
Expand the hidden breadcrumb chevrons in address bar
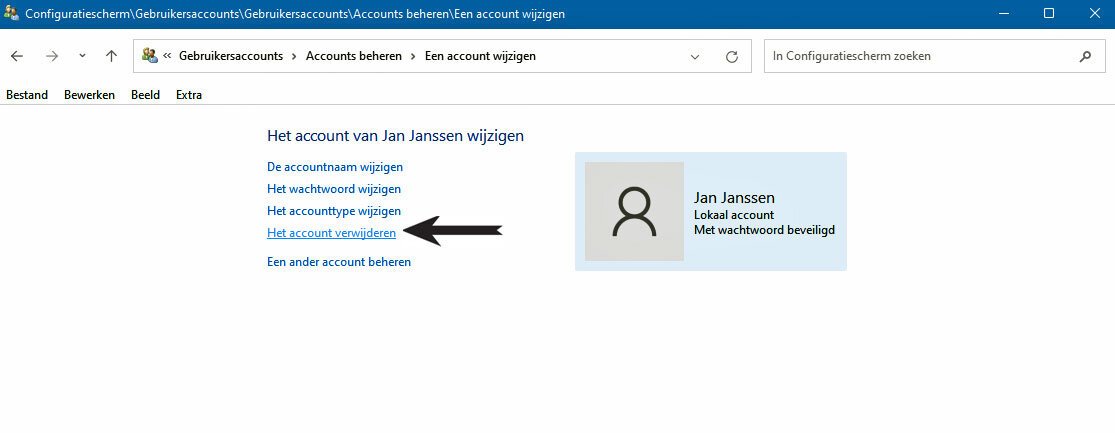(168, 56)
